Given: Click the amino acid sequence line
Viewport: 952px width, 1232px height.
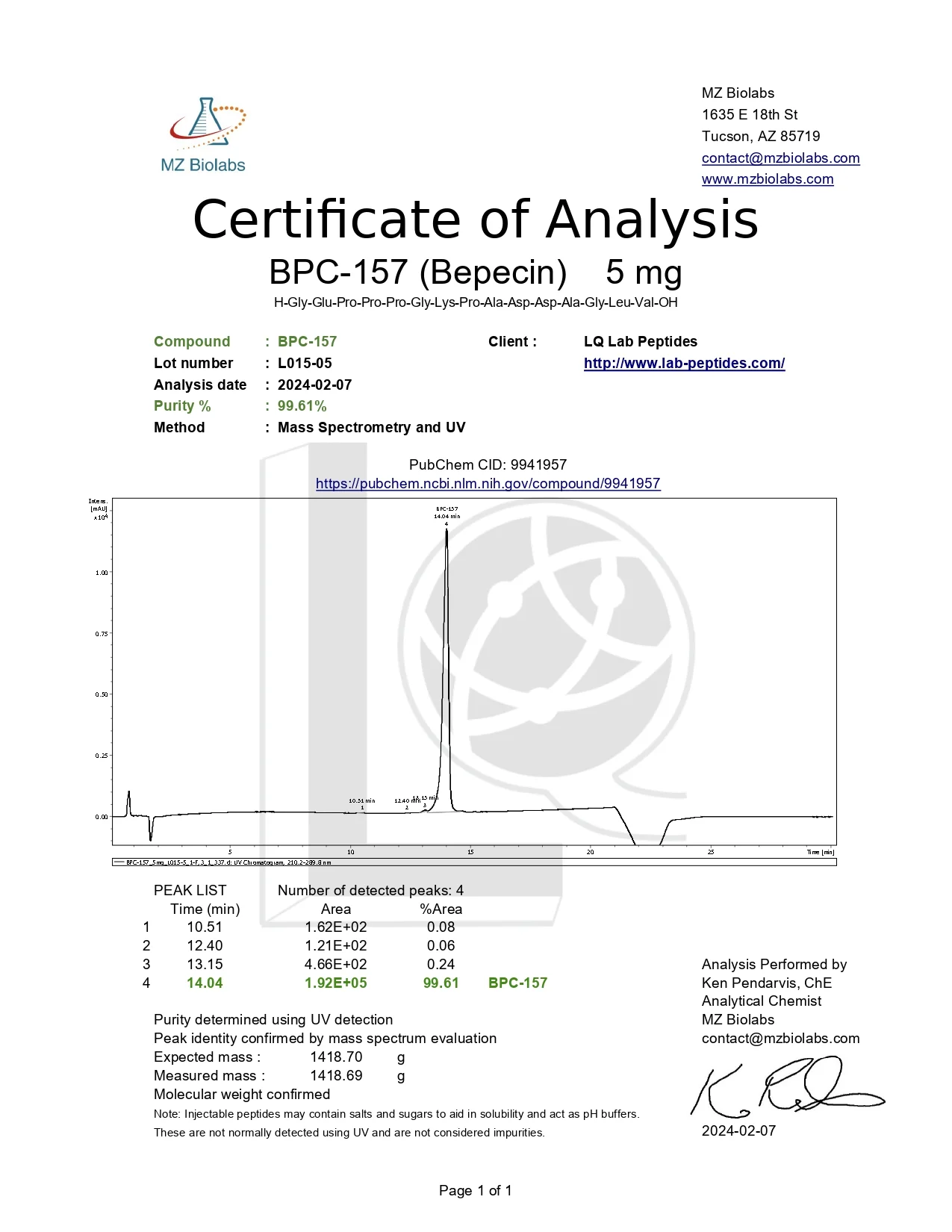Looking at the screenshot, I should tap(476, 302).
